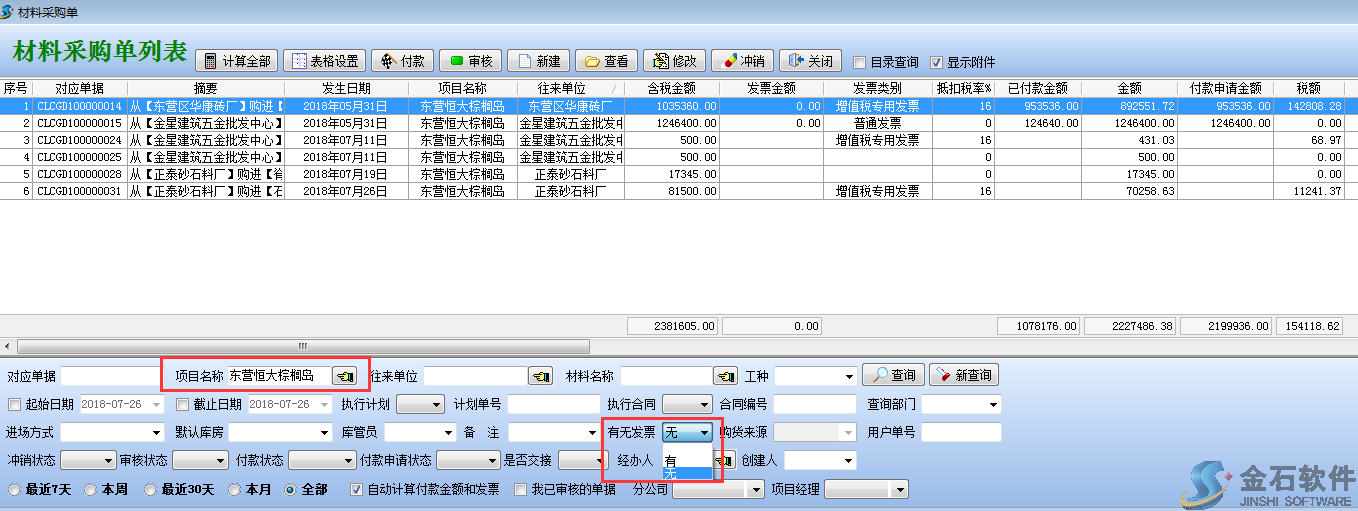
Task: Choose 有 in the invoice dropdown list
Action: pyautogui.click(x=671, y=460)
